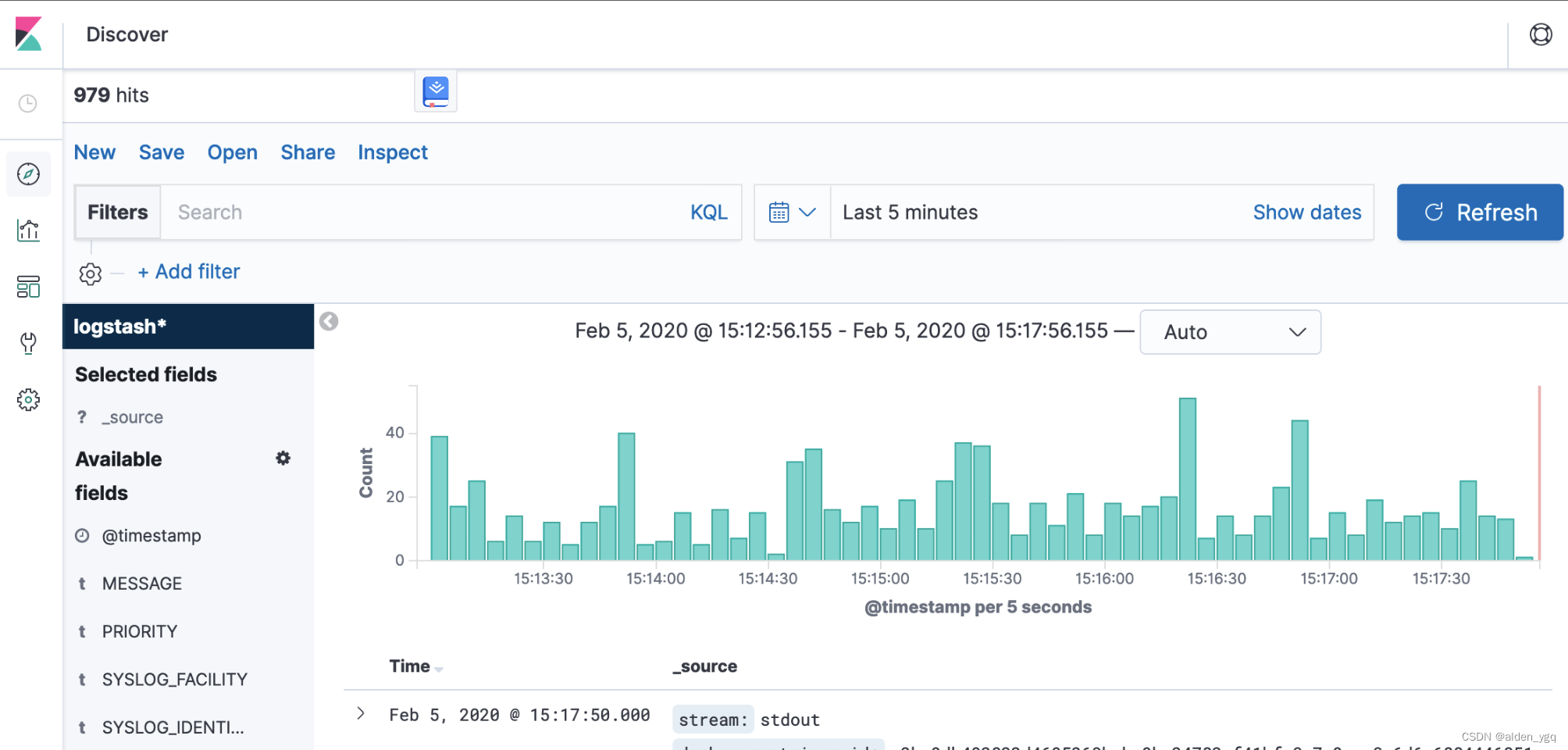Open the calendar quick-select dropdown
The image size is (1568, 750).
pos(791,212)
